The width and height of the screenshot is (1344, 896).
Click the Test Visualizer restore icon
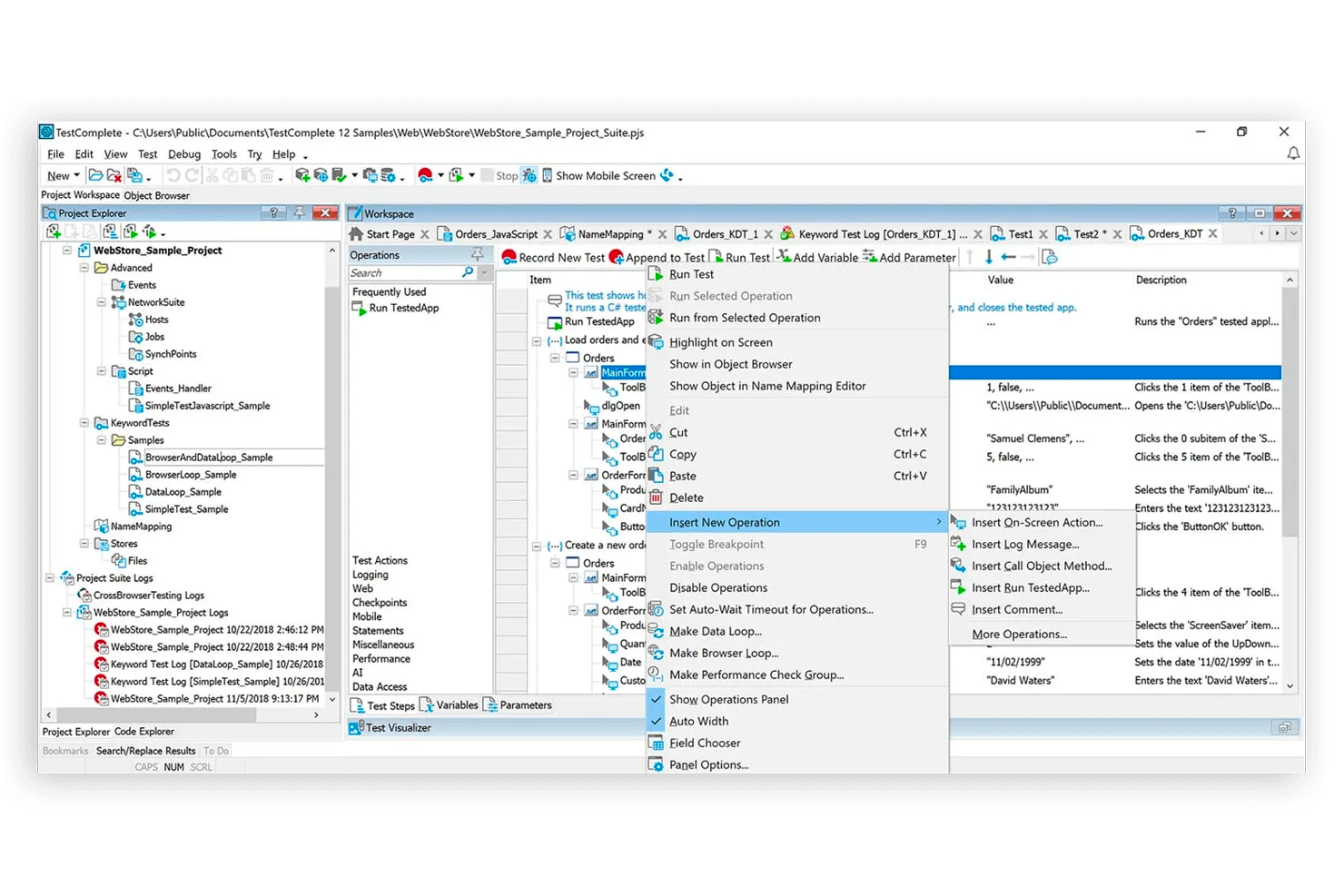[x=1284, y=727]
